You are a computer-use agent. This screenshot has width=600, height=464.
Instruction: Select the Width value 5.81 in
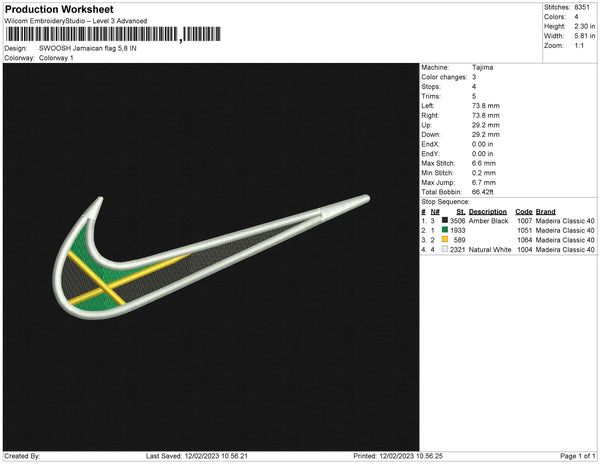click(584, 36)
